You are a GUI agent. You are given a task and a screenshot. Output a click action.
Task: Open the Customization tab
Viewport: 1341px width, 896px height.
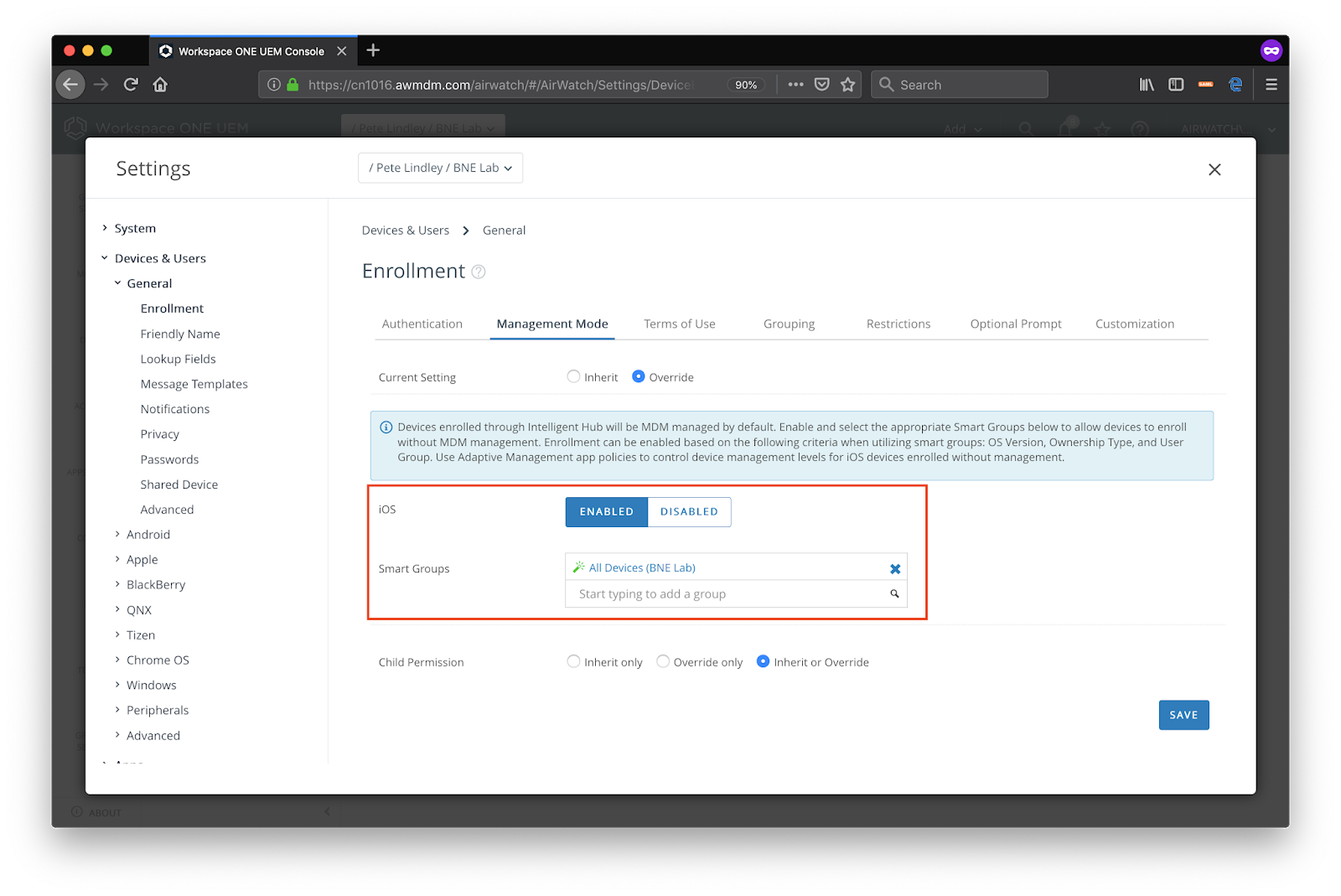(x=1135, y=324)
